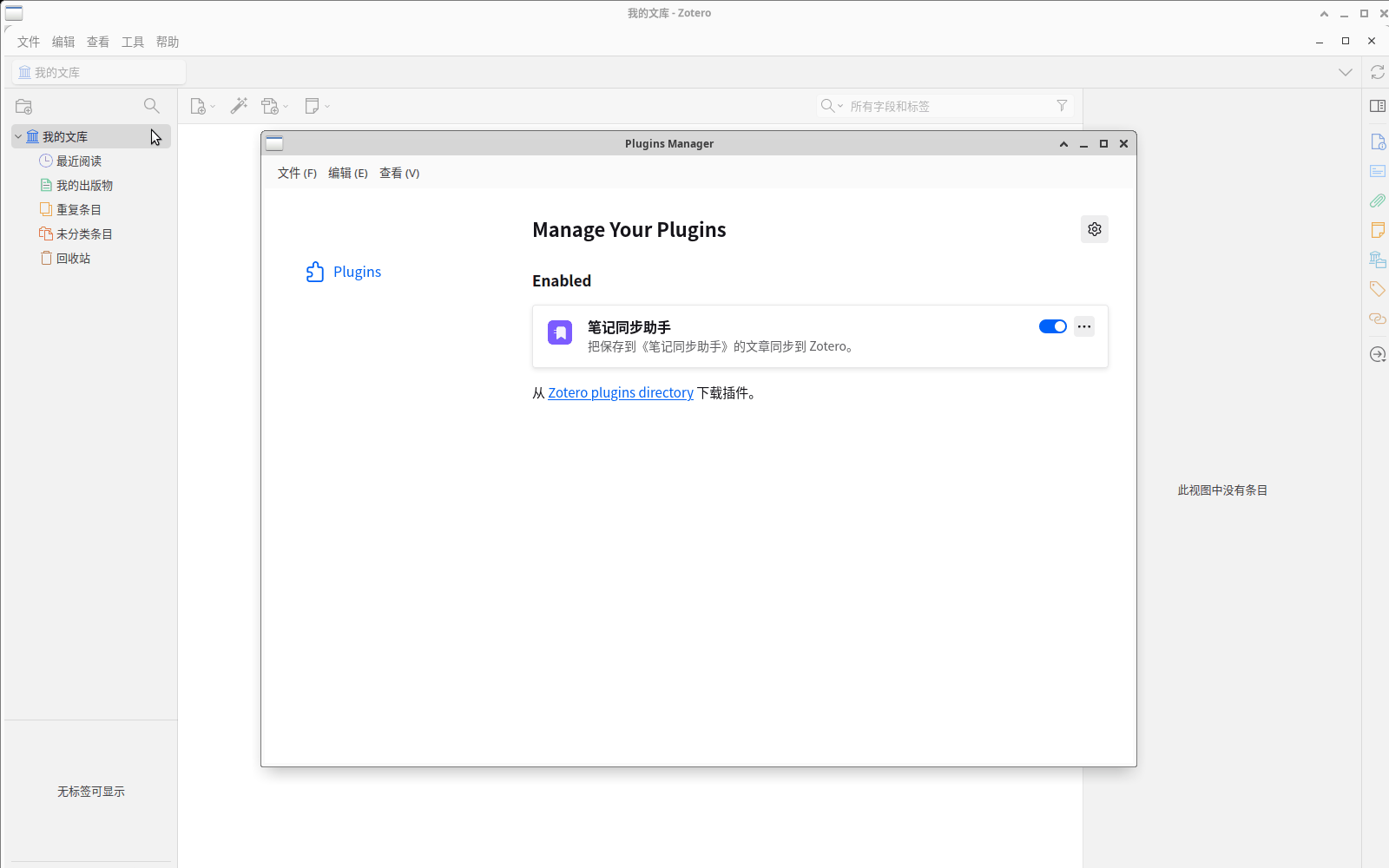This screenshot has height=868, width=1389.
Task: Select 最近阅读 in the collection tree
Action: 79,161
